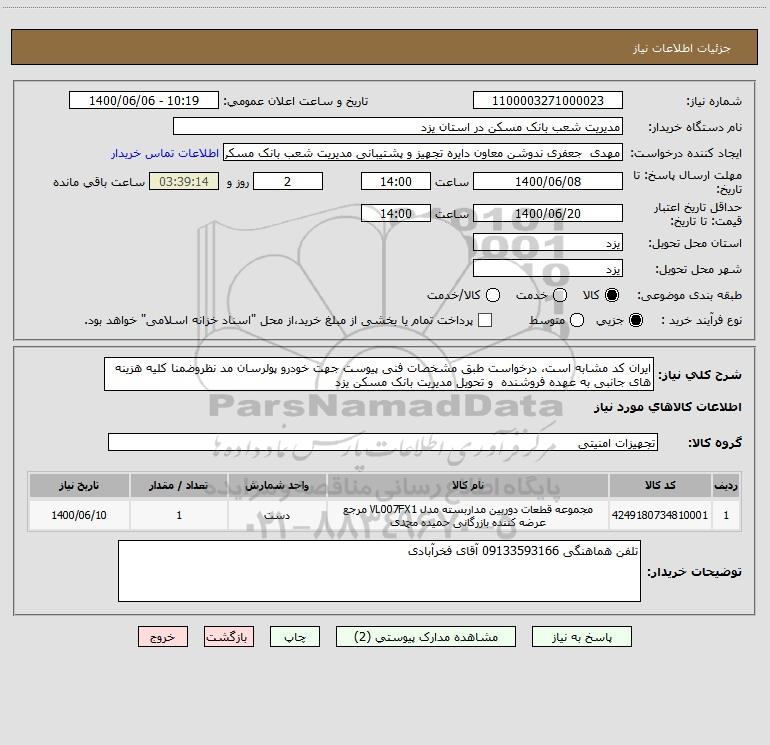The image size is (770, 745).
Task: Click the ردیف column header
Action: [x=726, y=485]
